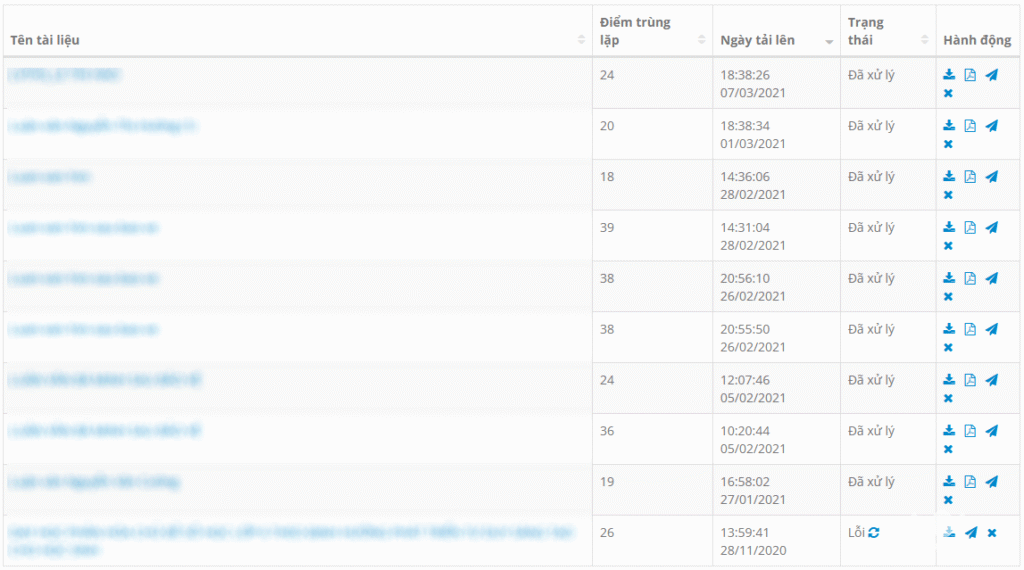Delete the document uploaded at 10:20:44

(948, 449)
